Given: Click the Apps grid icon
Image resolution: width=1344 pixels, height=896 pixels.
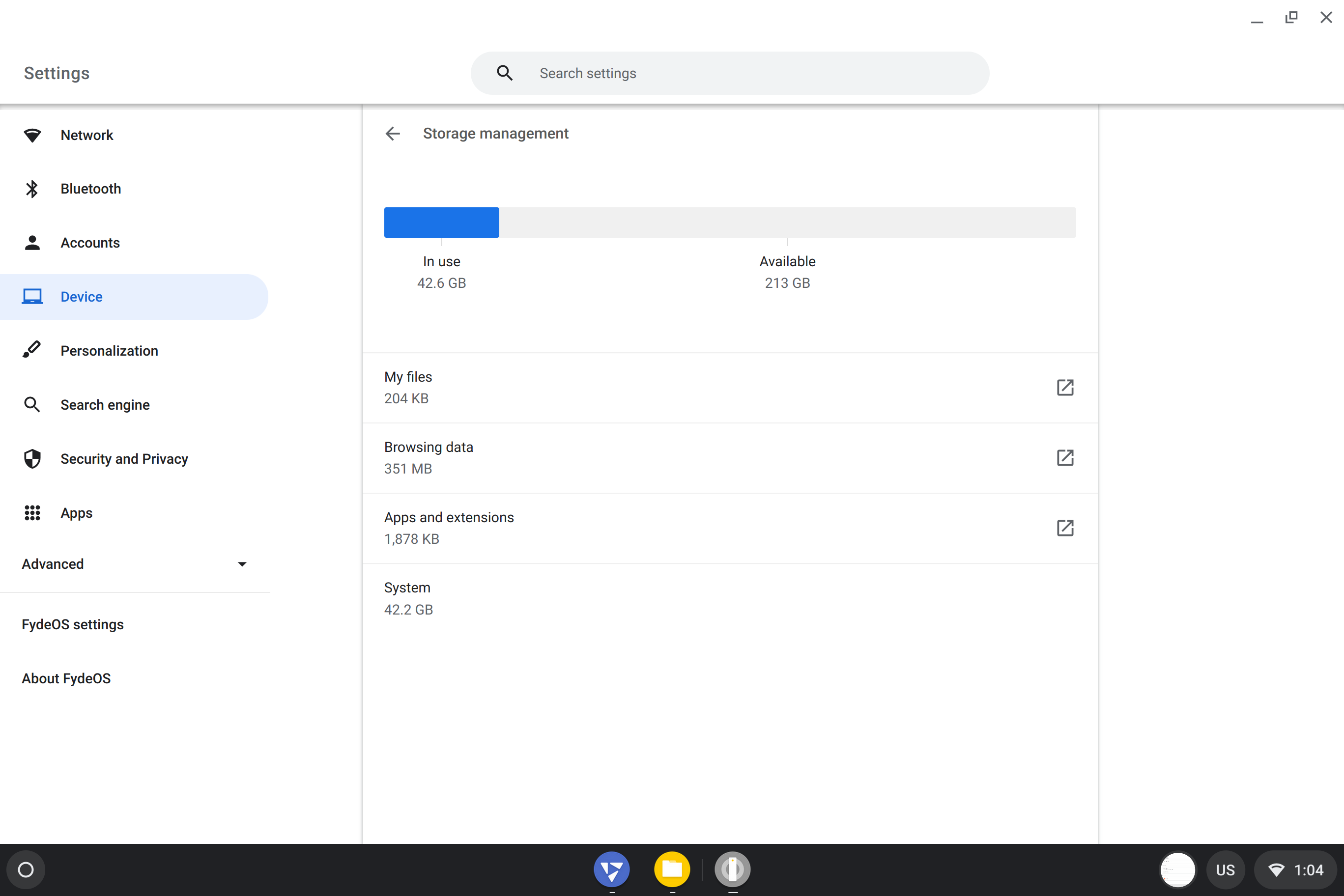Looking at the screenshot, I should pos(32,512).
